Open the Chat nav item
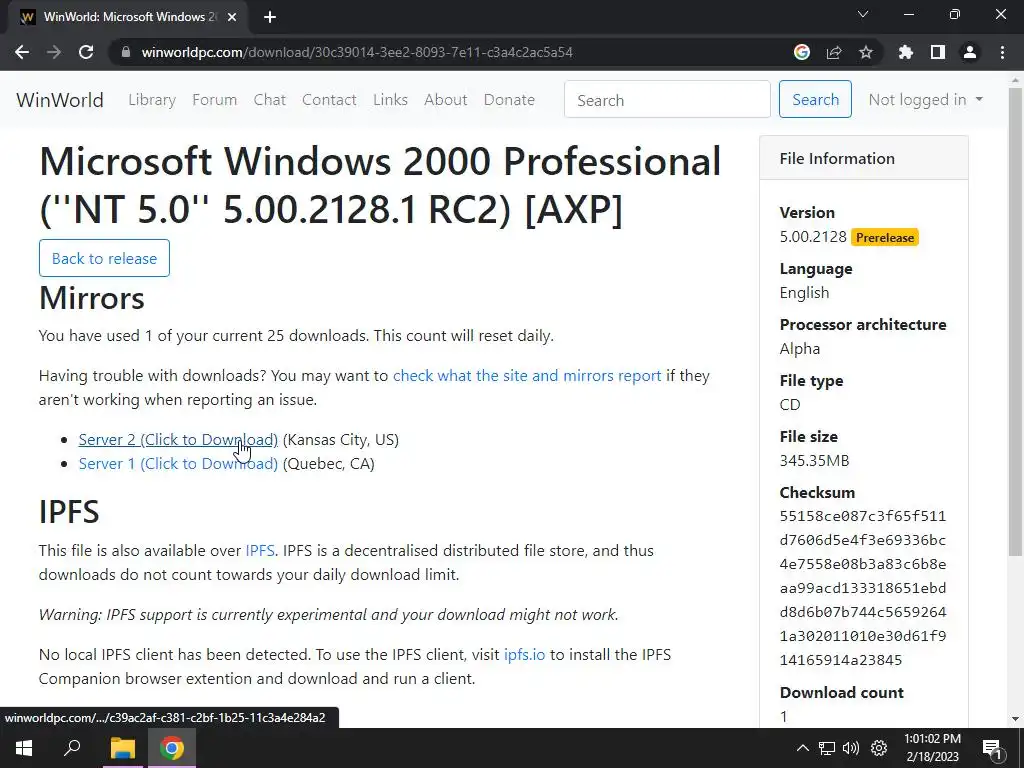The image size is (1024, 768). pyautogui.click(x=270, y=100)
